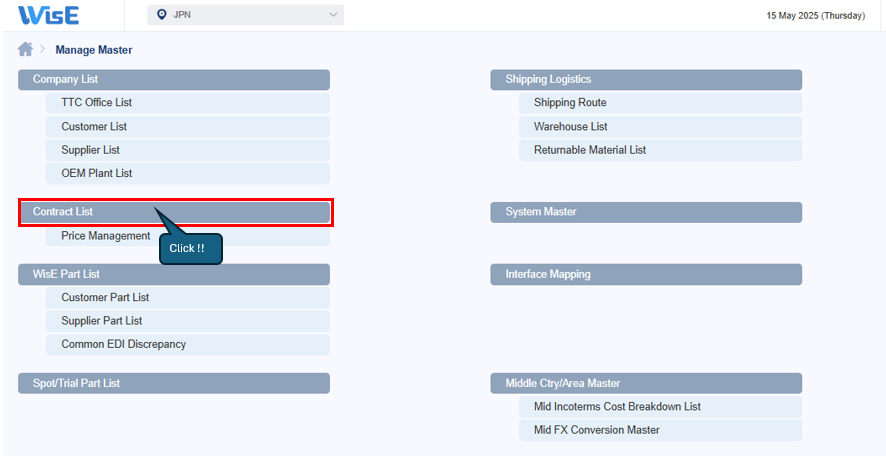Click the location pin icon
The image size is (886, 456).
coord(162,15)
